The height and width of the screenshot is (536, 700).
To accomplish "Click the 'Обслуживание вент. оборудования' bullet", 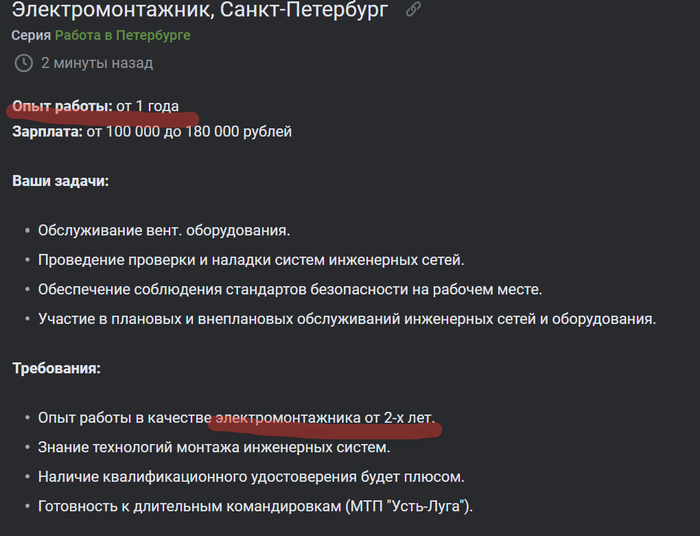I will [164, 230].
